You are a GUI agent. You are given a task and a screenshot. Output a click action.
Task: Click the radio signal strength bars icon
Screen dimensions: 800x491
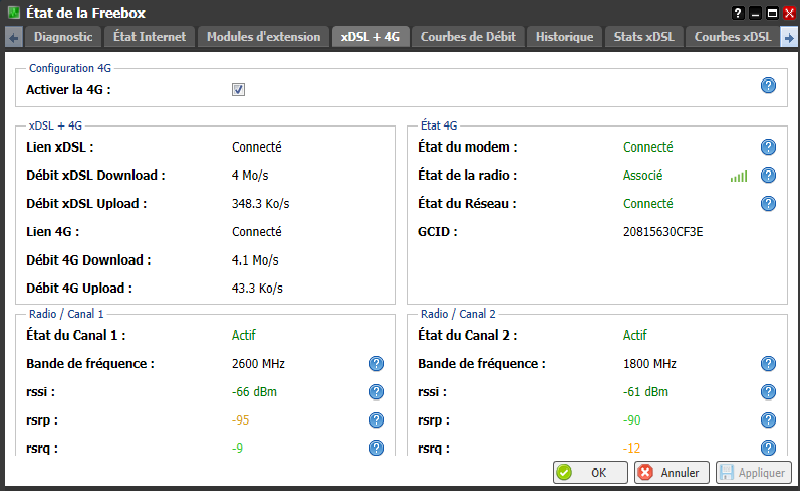pyautogui.click(x=738, y=176)
